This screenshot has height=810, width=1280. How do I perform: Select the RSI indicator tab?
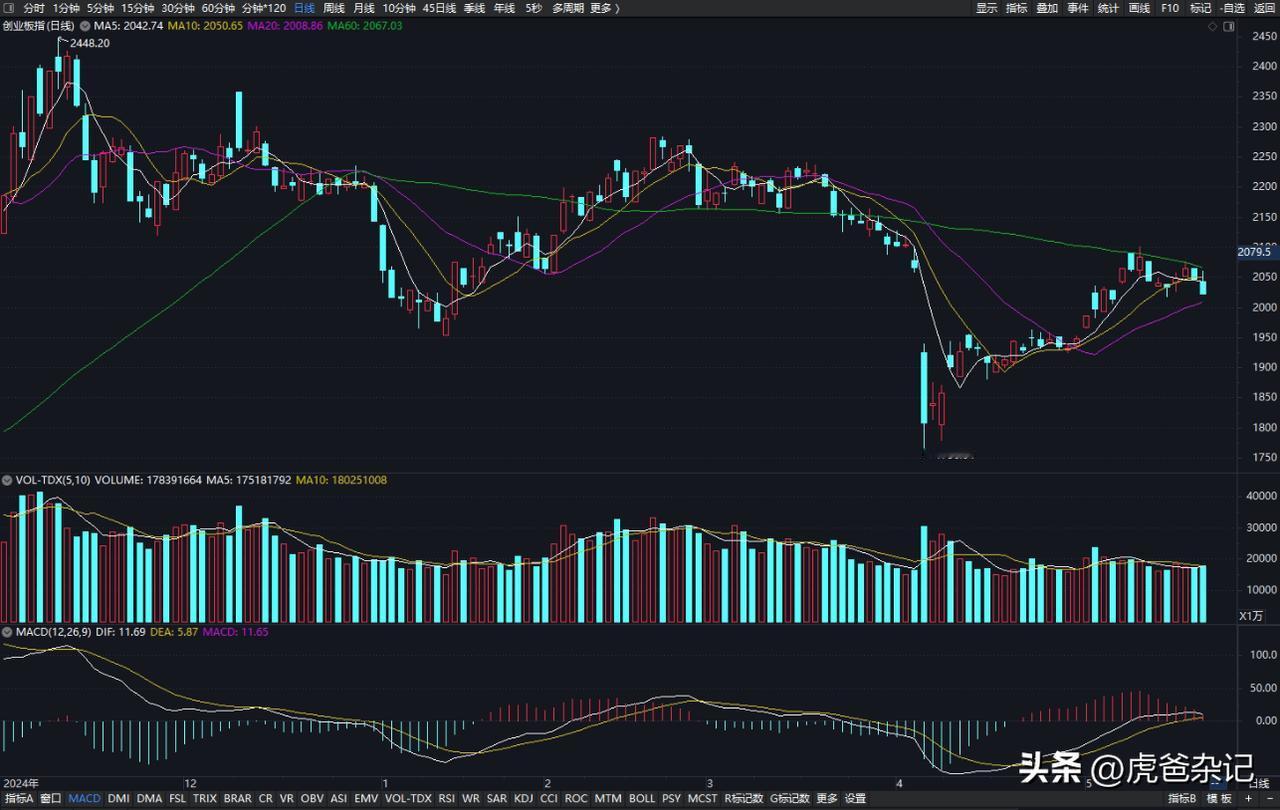(x=447, y=799)
